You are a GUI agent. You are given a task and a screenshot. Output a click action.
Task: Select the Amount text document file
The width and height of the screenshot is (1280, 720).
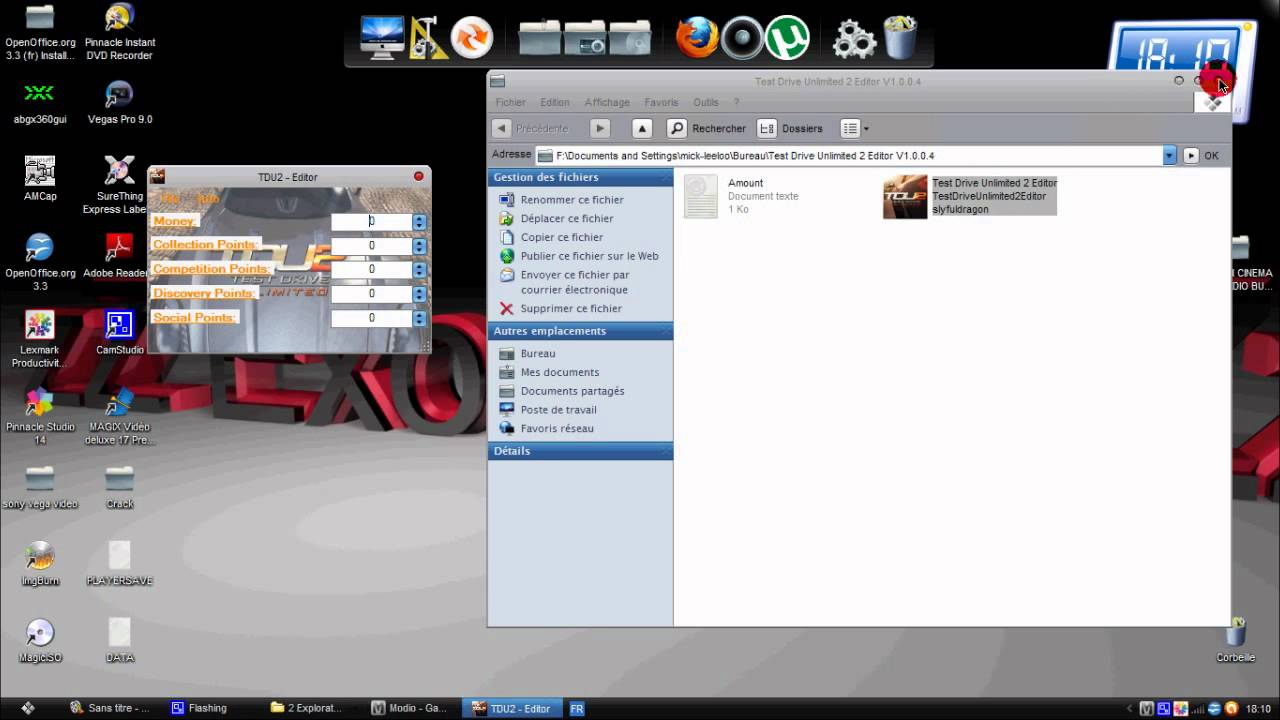742,196
